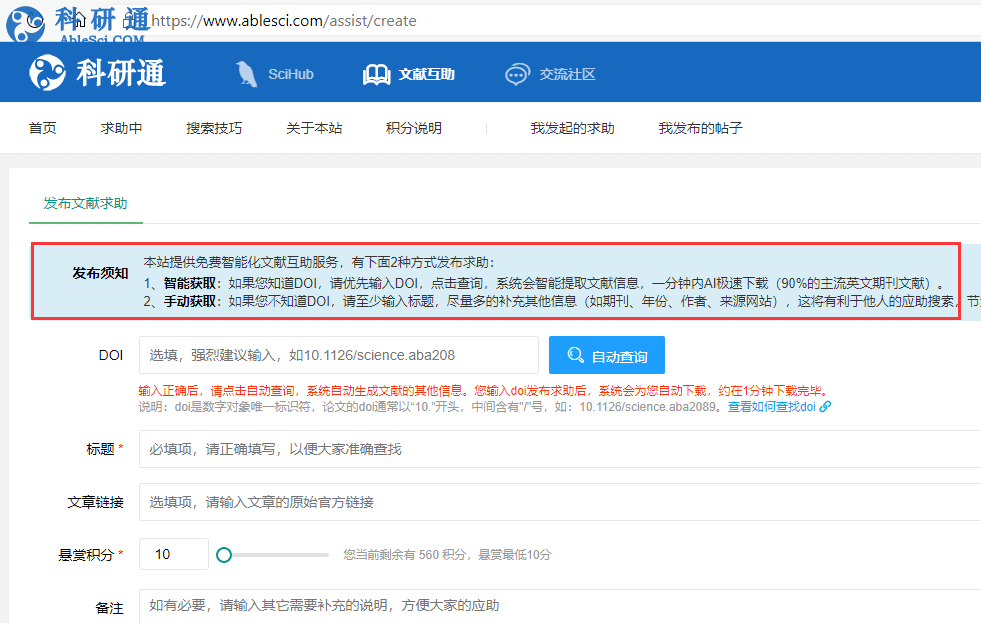Click the DOI input field

coord(339,355)
